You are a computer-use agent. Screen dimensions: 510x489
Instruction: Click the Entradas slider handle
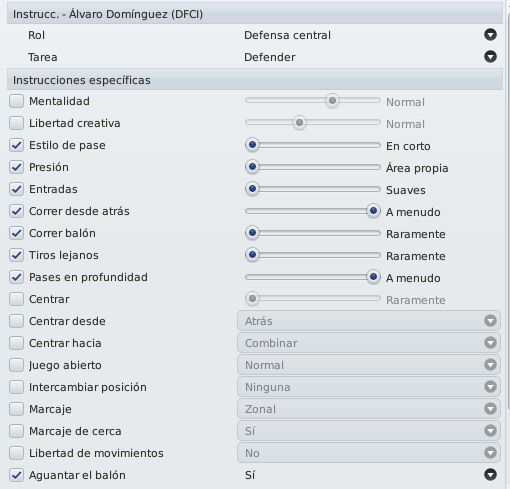click(252, 189)
